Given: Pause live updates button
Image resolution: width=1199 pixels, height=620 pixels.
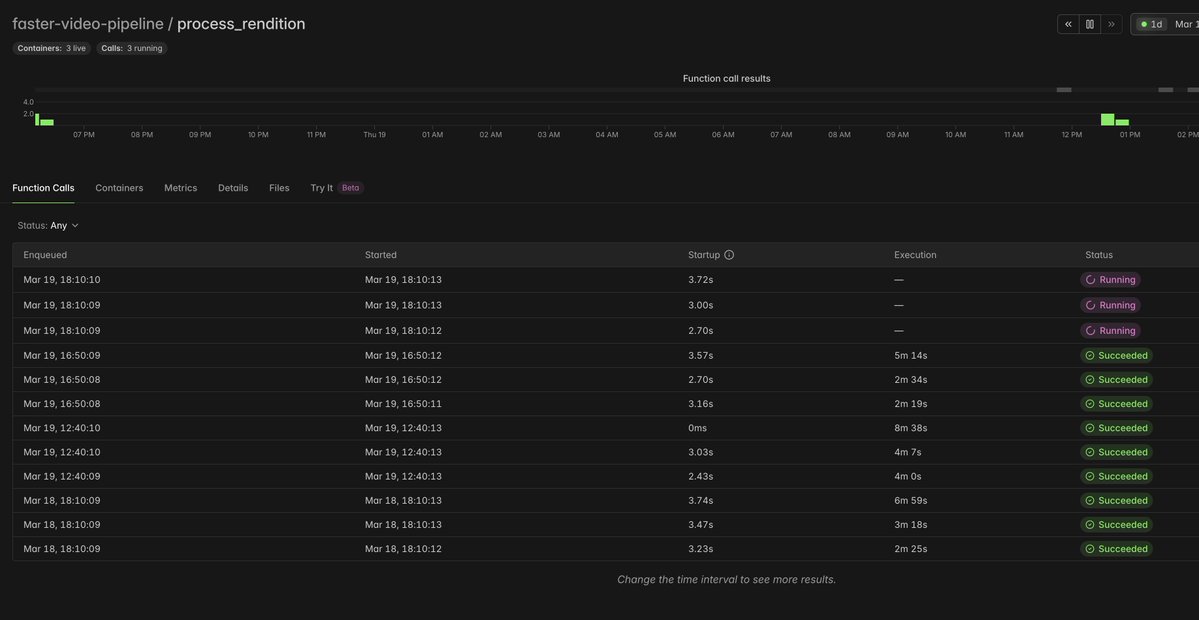Looking at the screenshot, I should coord(1090,24).
